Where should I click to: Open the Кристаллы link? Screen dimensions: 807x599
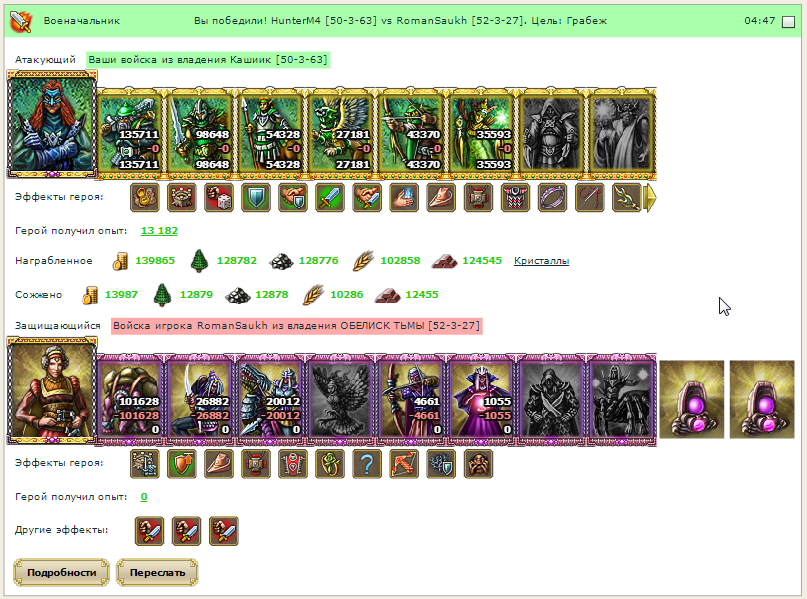pos(541,261)
